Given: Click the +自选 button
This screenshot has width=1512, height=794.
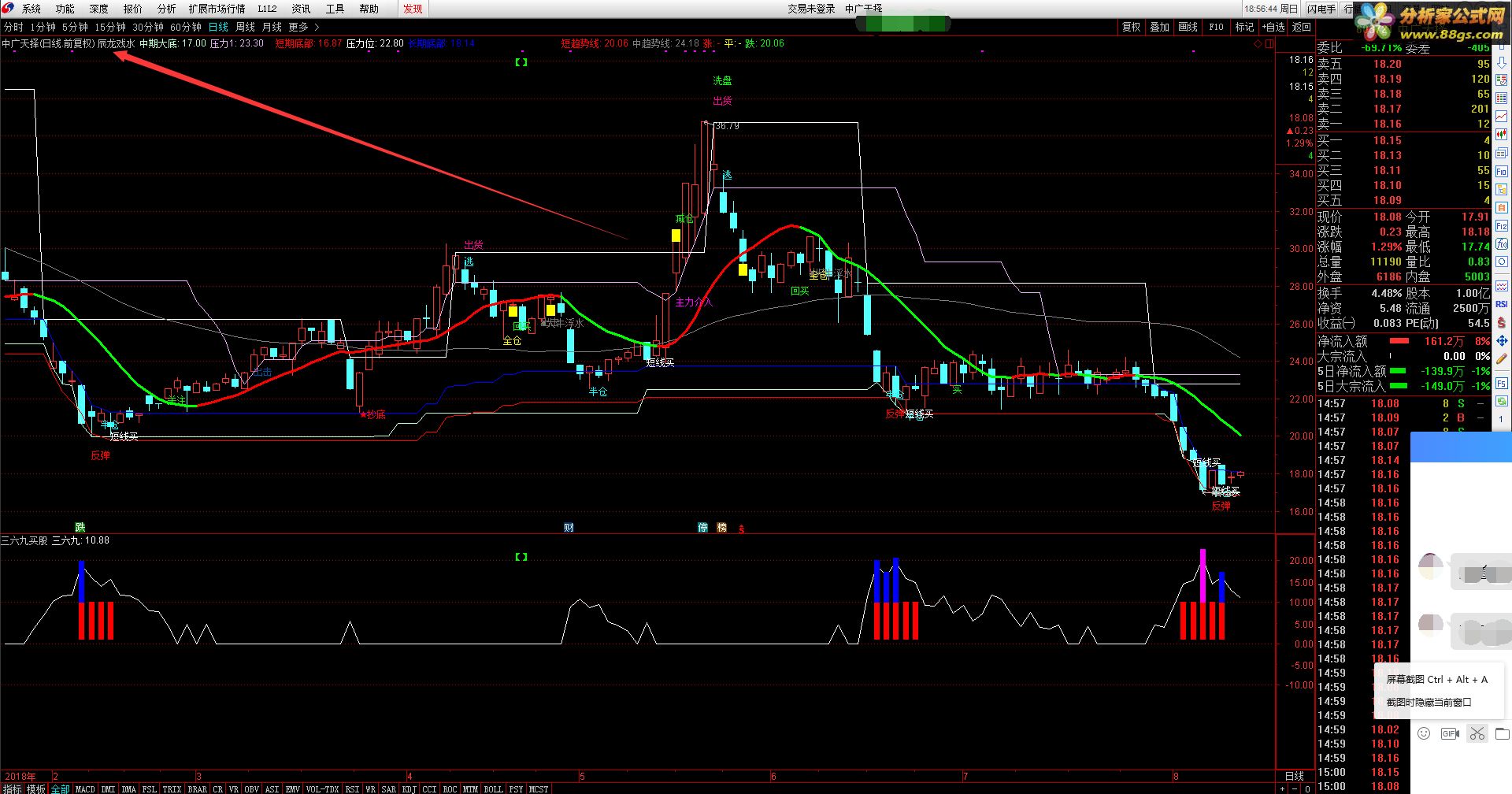Looking at the screenshot, I should click(x=1273, y=27).
